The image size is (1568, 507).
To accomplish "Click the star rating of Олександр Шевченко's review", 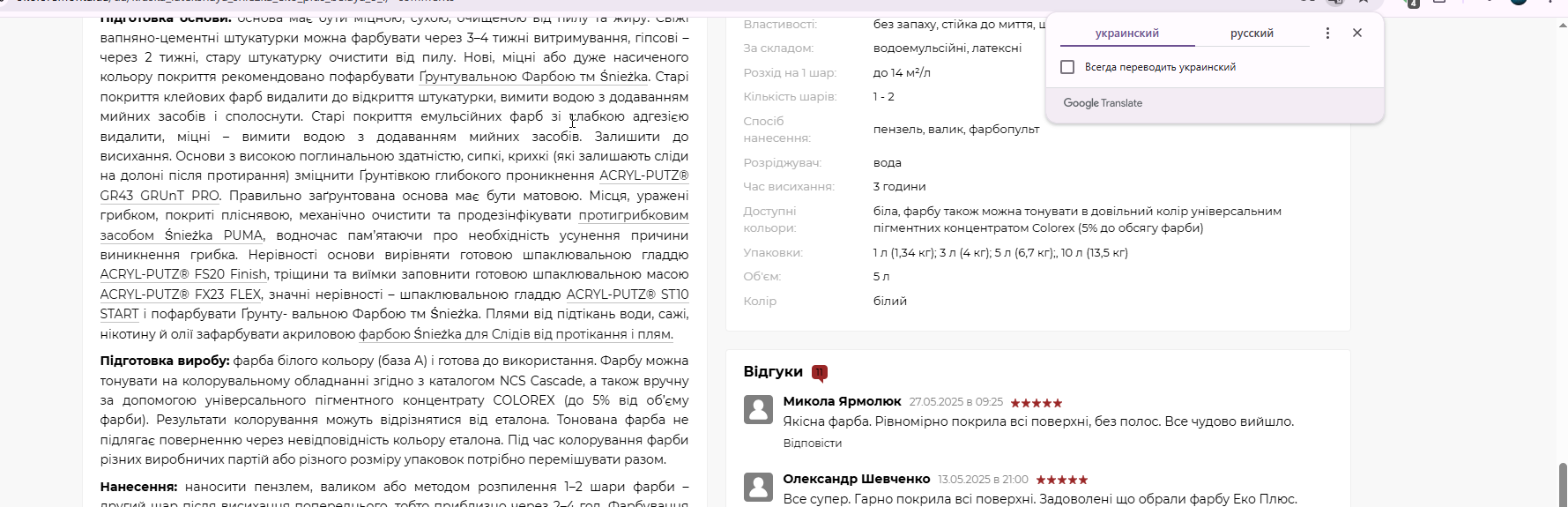I will click(x=1062, y=480).
